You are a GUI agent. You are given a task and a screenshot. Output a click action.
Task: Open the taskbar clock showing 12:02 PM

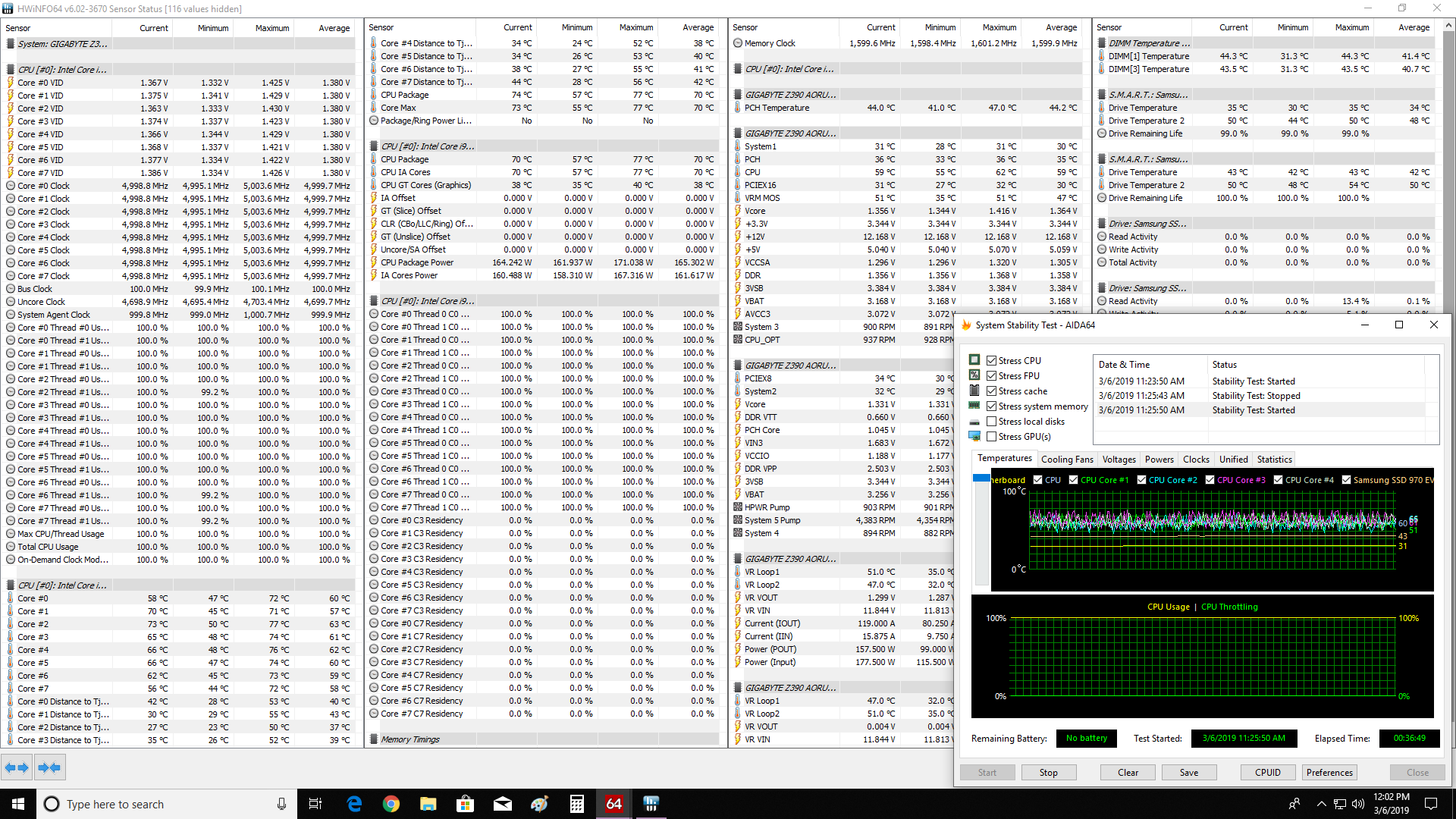1392,804
